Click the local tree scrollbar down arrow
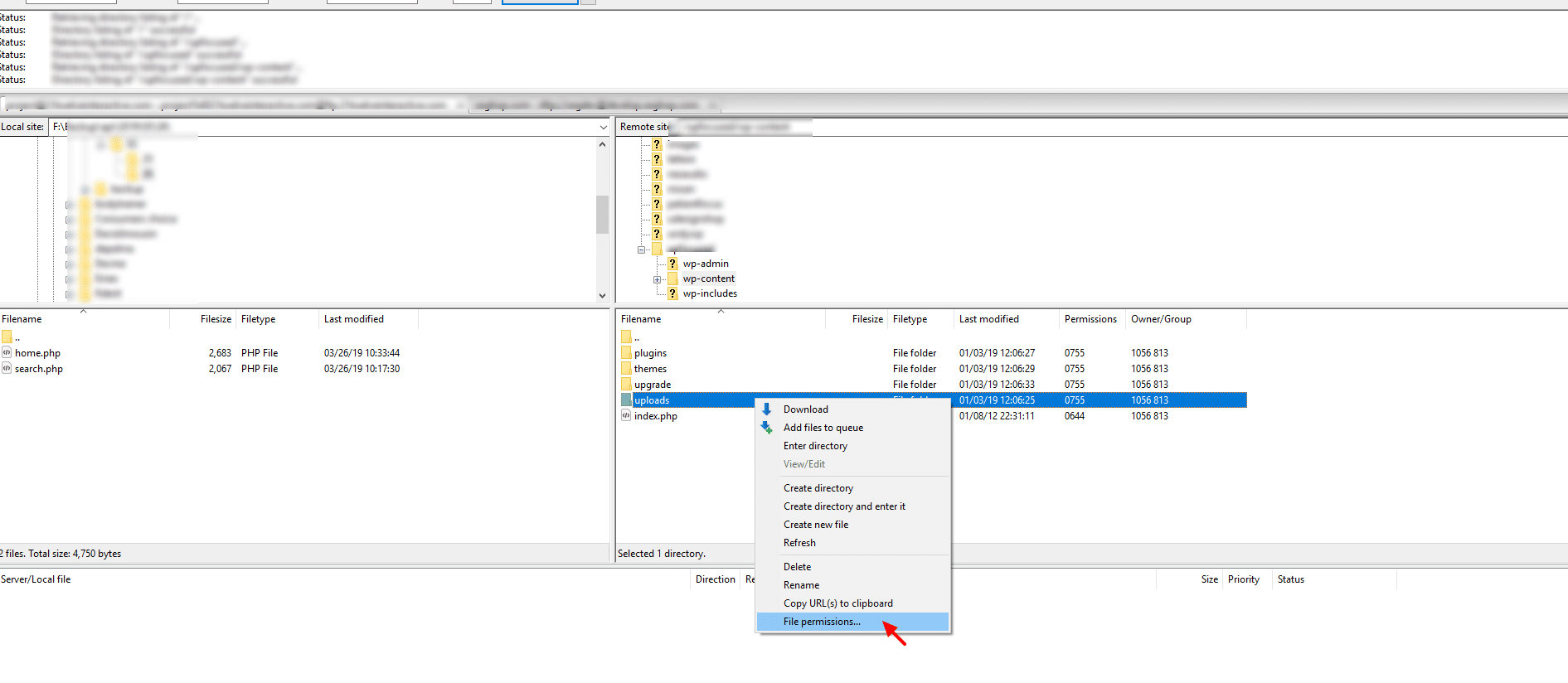This screenshot has width=1568, height=683. pyautogui.click(x=602, y=295)
